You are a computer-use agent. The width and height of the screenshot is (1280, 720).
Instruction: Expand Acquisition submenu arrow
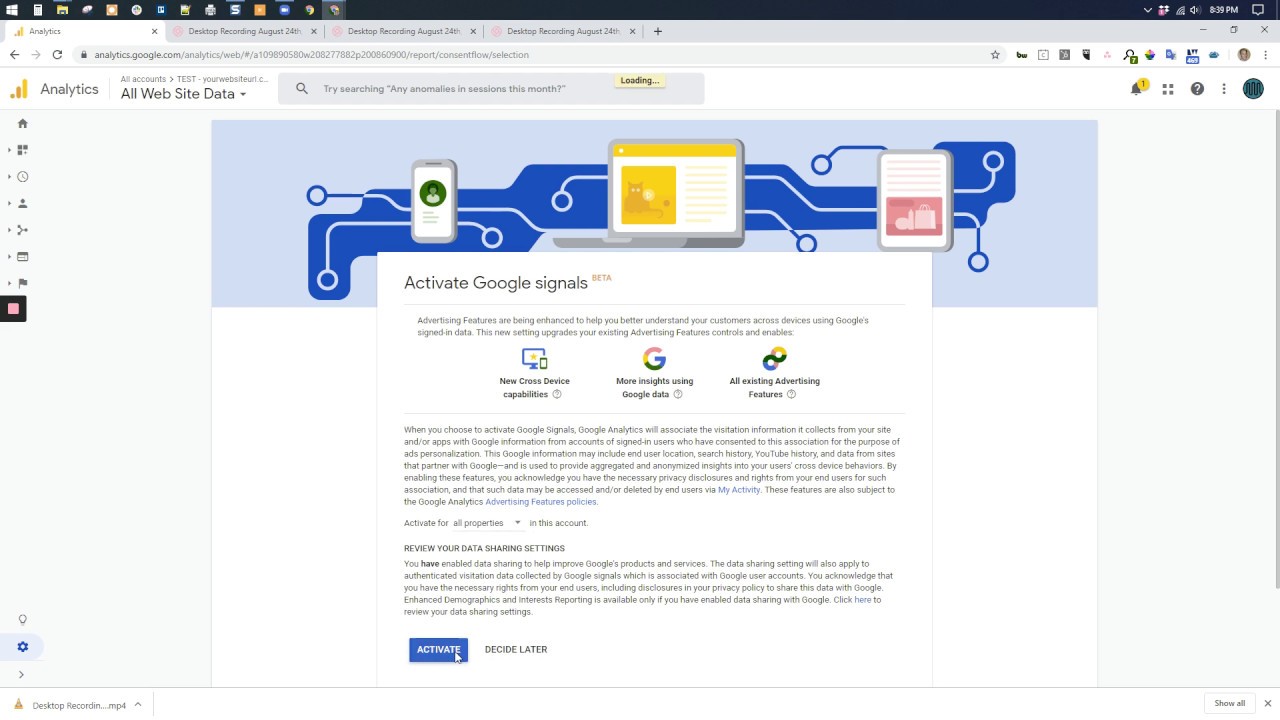(9, 230)
